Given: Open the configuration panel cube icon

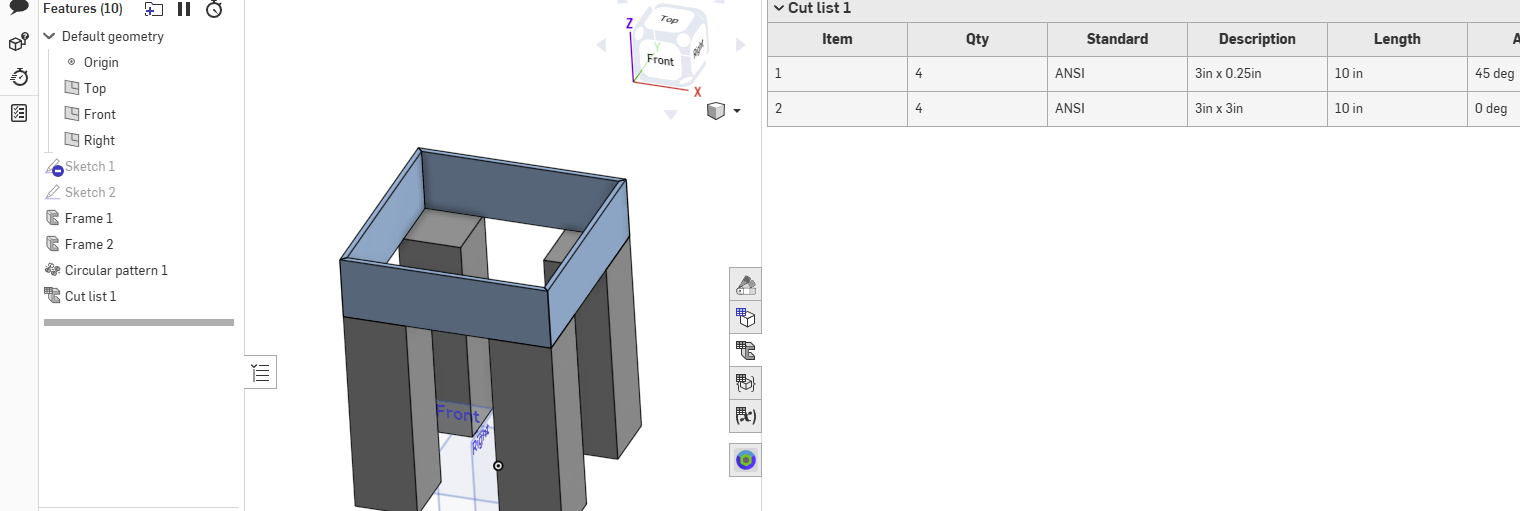Looking at the screenshot, I should coord(19,42).
